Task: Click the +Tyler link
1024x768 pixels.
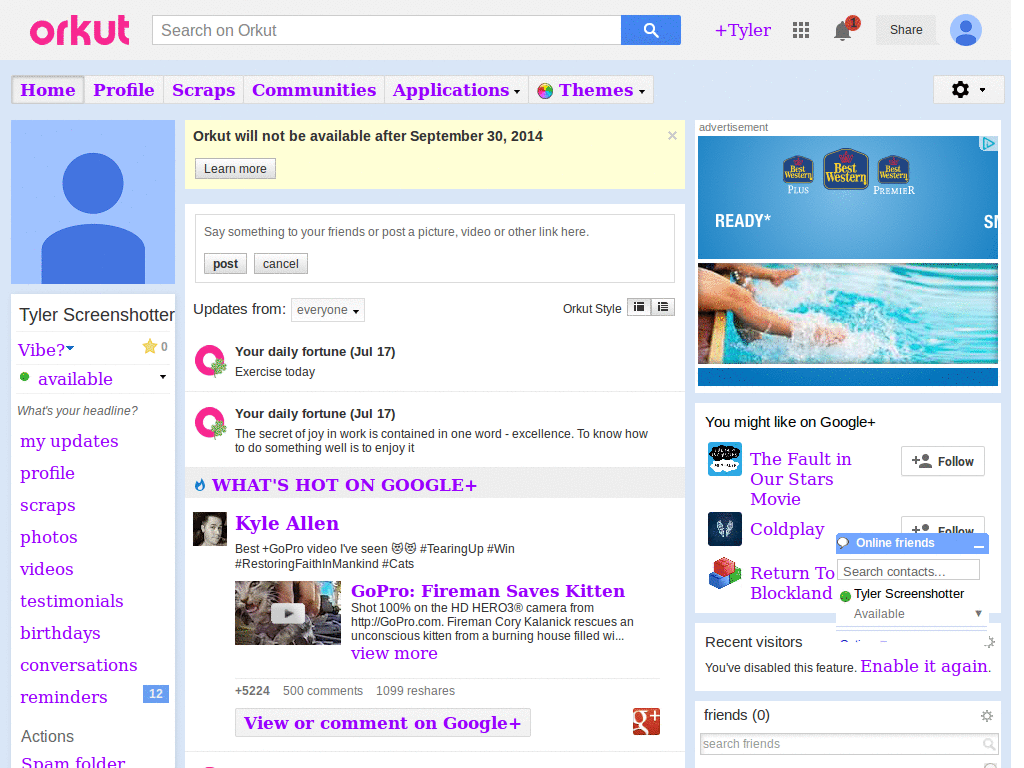Action: coord(743,30)
